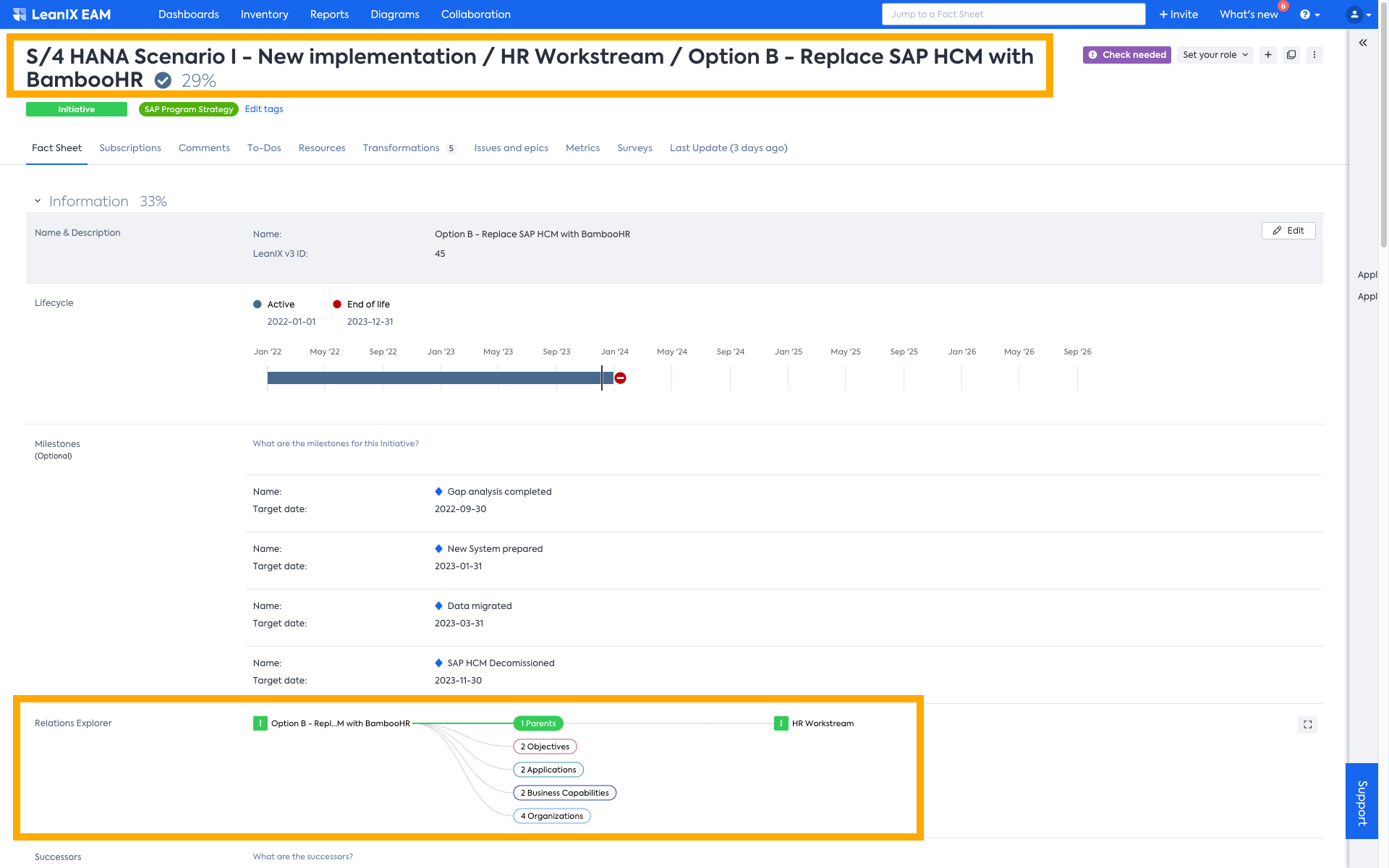Click the SAP HCM Decomissioned diamond icon
This screenshot has height=868, width=1389.
click(x=438, y=663)
